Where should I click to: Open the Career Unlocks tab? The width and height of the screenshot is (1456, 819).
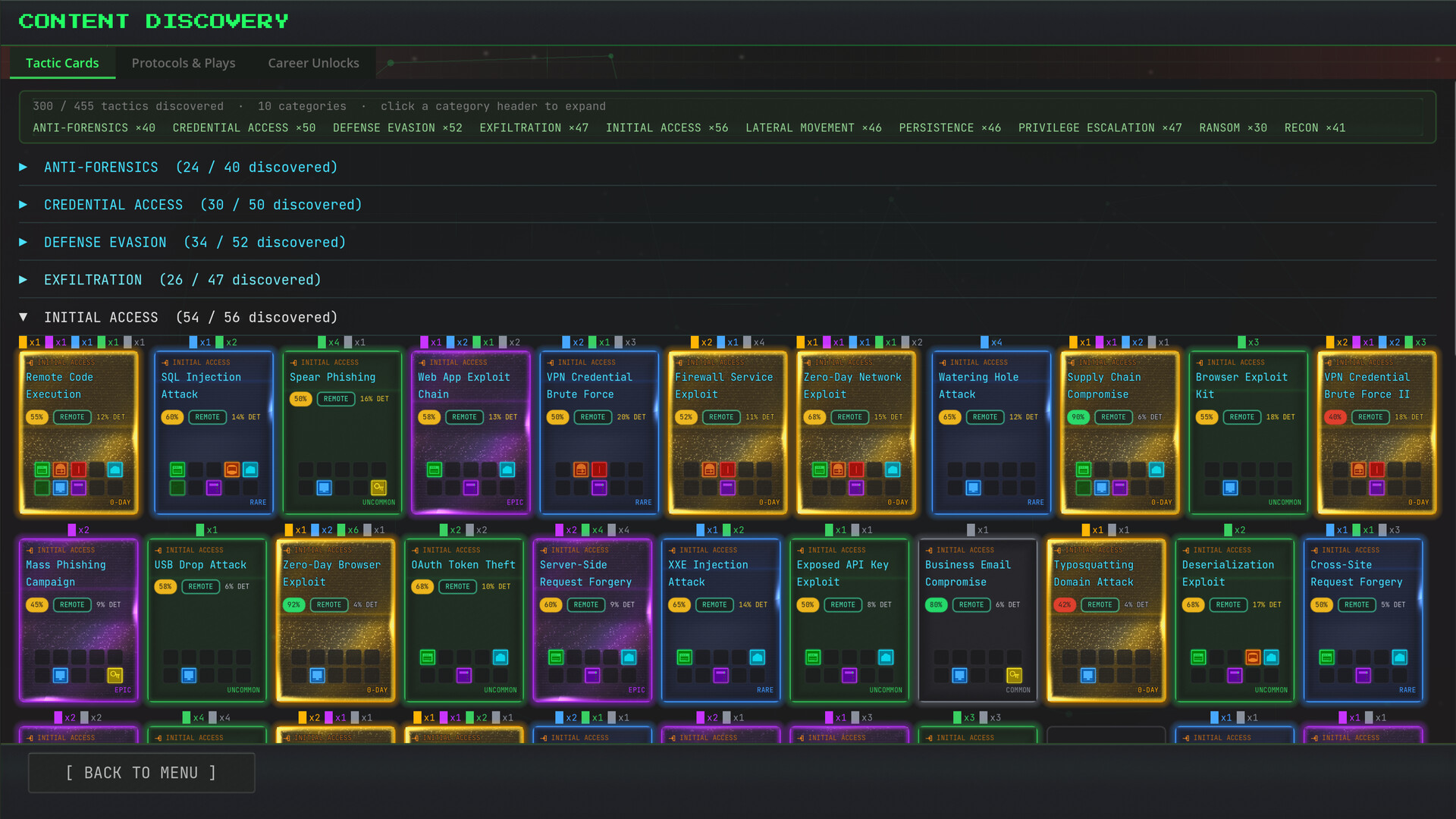(313, 63)
